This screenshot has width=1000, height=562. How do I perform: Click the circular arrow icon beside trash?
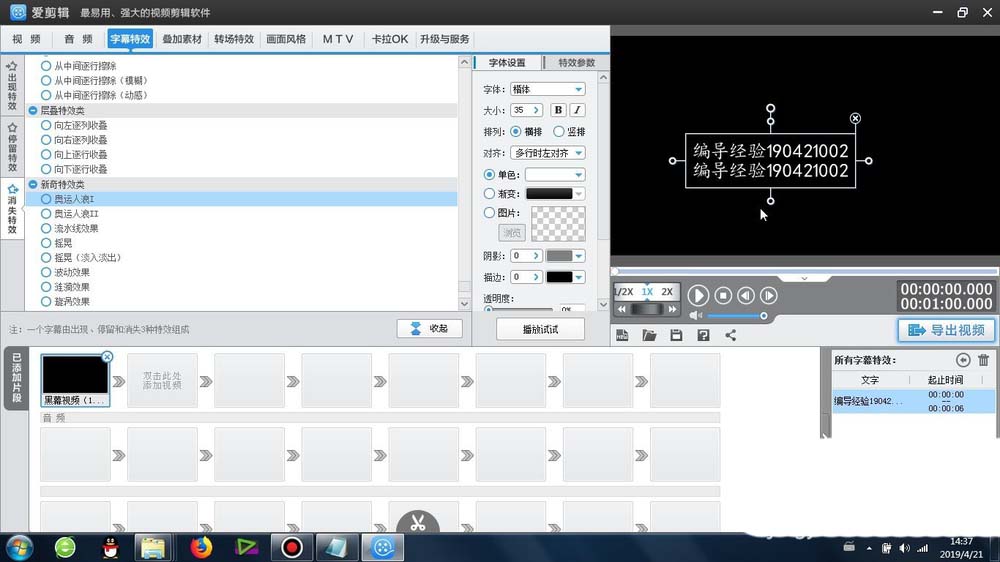pos(963,360)
